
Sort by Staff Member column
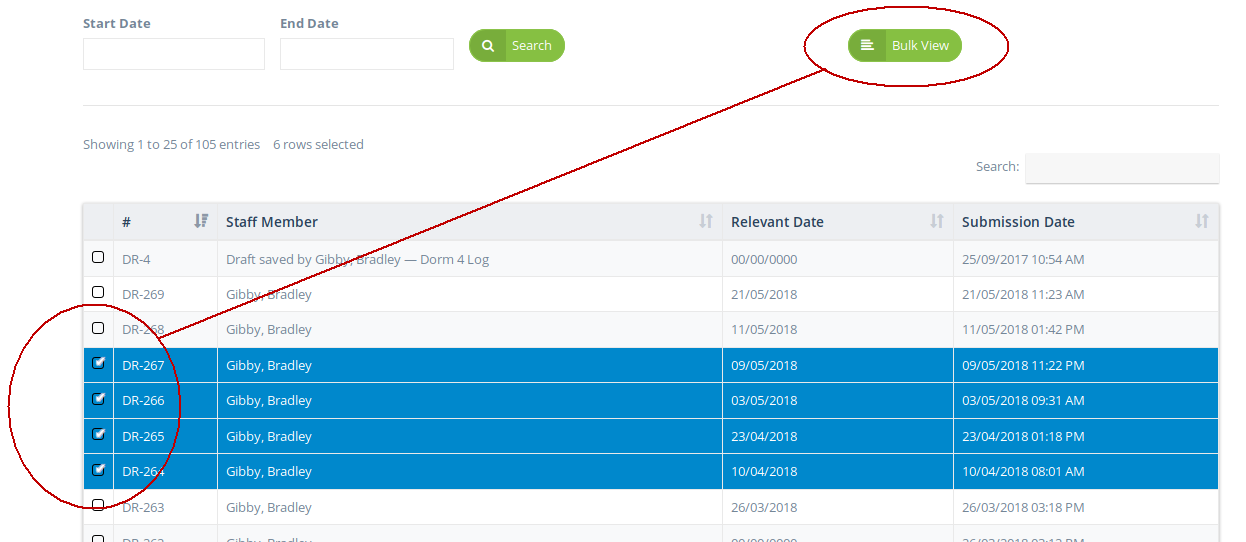[470, 222]
